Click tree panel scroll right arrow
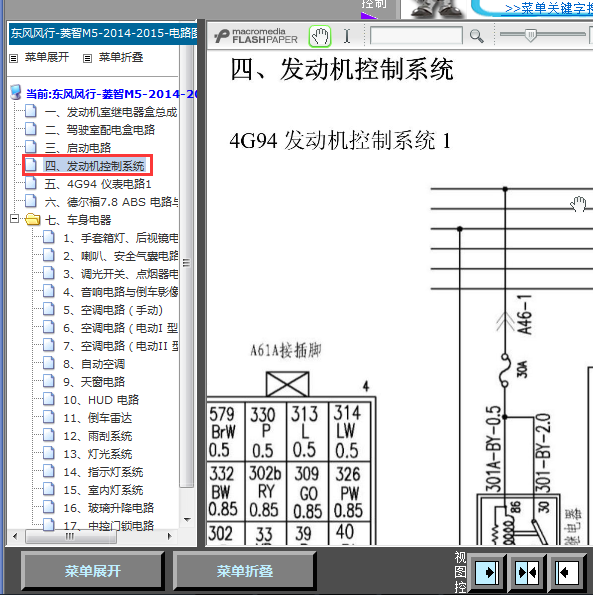 (x=170, y=536)
